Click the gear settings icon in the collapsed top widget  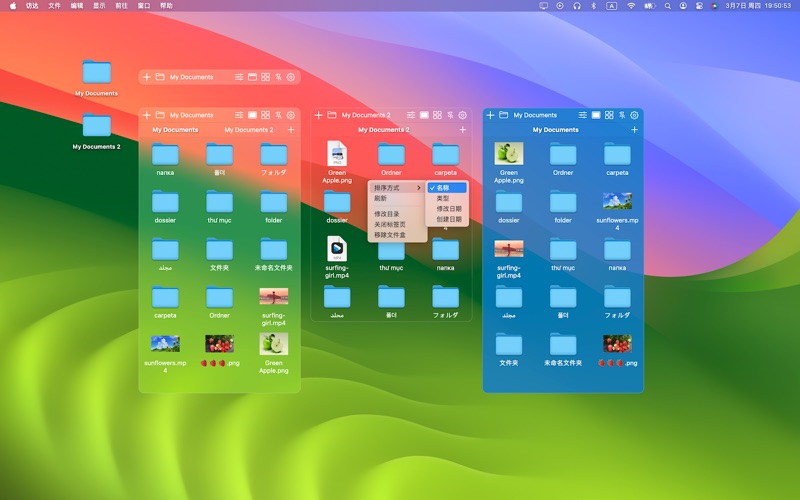pyautogui.click(x=291, y=77)
